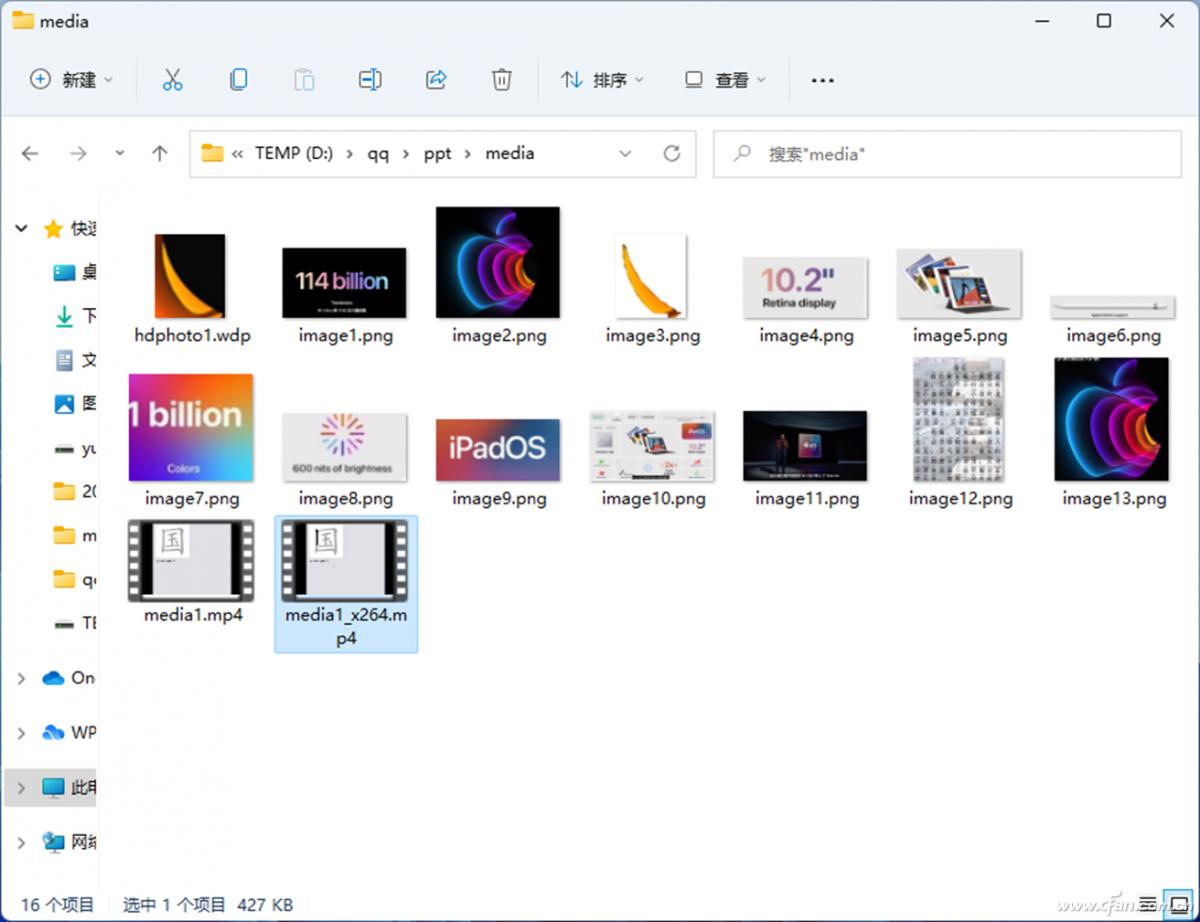Open the 排序 sort dropdown

pos(602,79)
